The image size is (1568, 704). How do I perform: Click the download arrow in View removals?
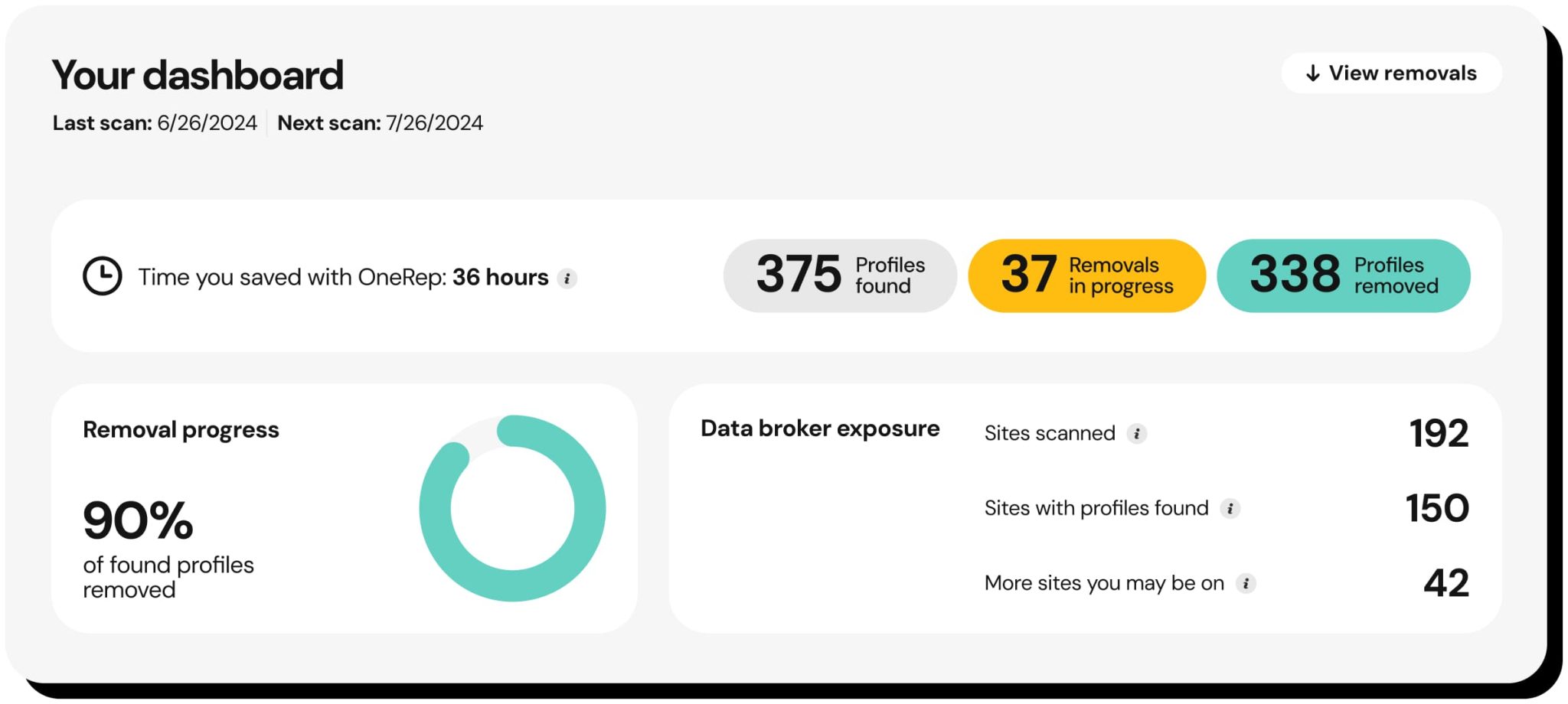click(x=1312, y=73)
